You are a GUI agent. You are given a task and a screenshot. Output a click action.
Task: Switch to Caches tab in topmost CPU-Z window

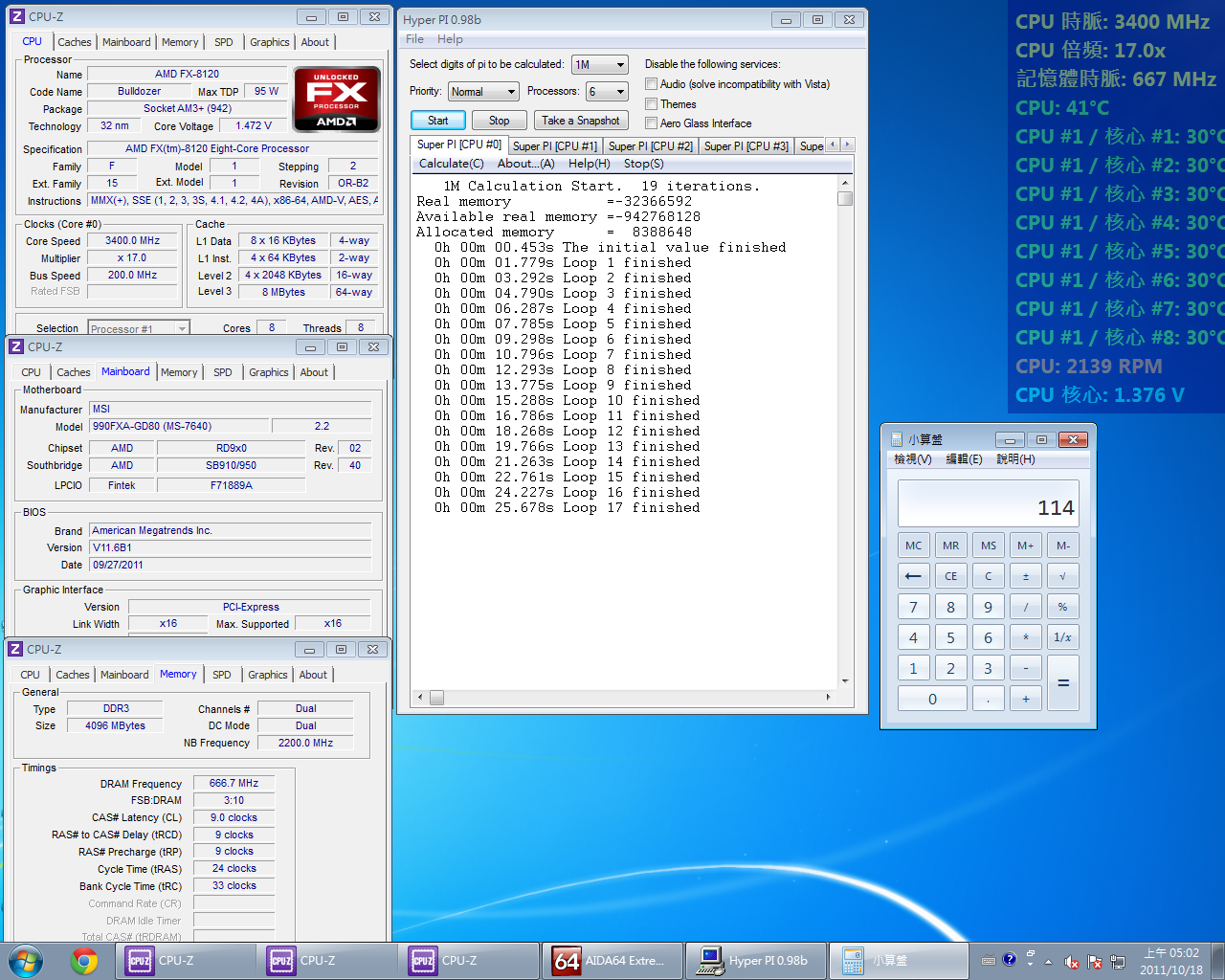pos(75,42)
